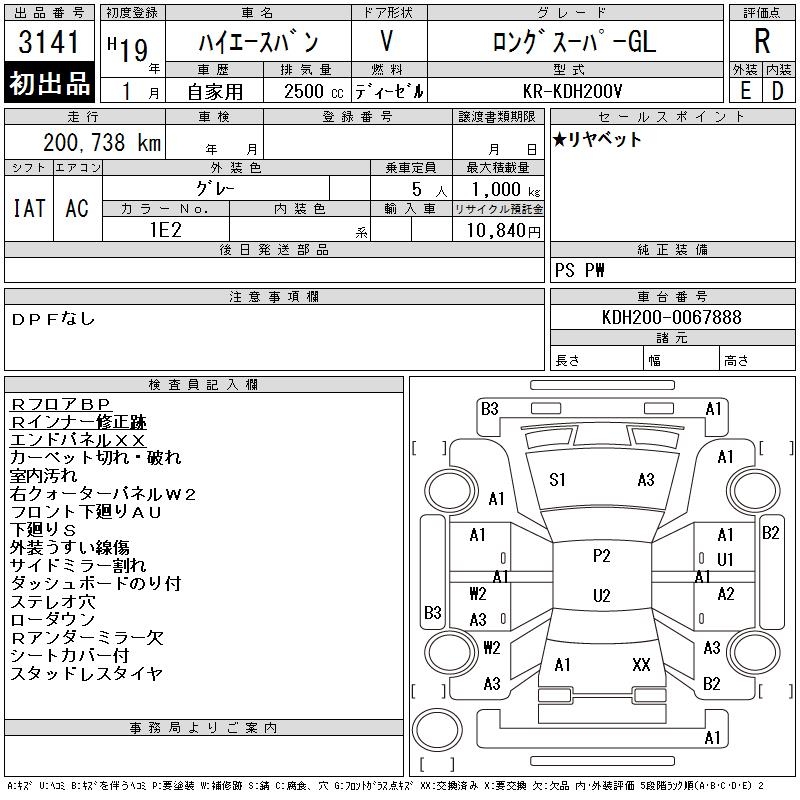Select the interior rating D

pyautogui.click(x=778, y=91)
